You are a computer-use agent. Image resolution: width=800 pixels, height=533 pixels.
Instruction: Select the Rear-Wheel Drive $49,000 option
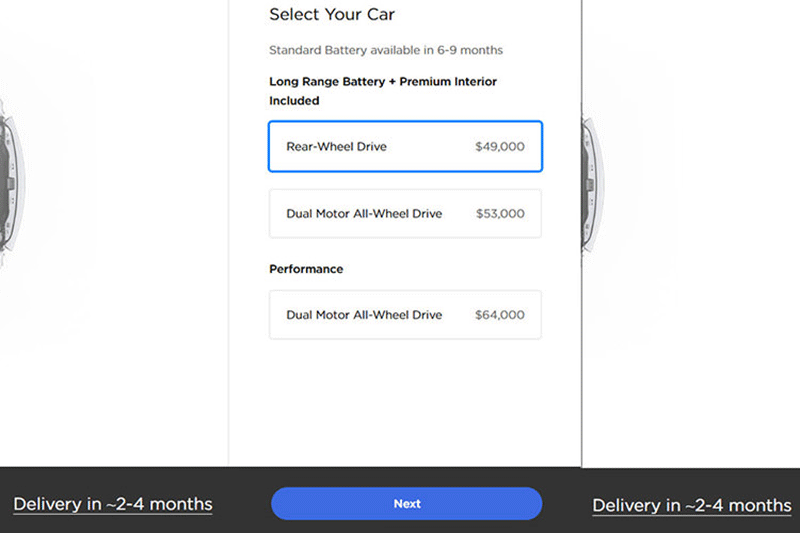[405, 147]
